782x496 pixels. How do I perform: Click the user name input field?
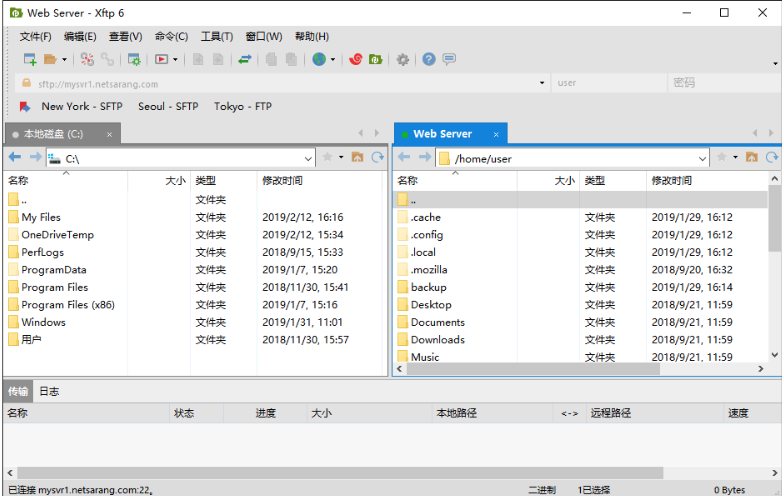(x=608, y=83)
